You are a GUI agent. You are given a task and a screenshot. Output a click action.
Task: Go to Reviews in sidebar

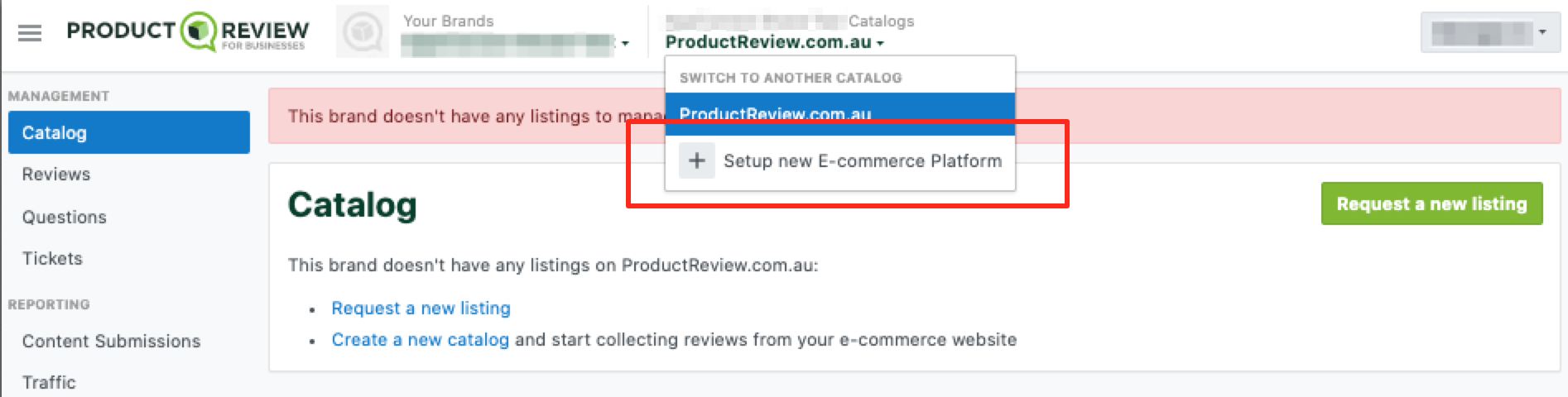56,175
